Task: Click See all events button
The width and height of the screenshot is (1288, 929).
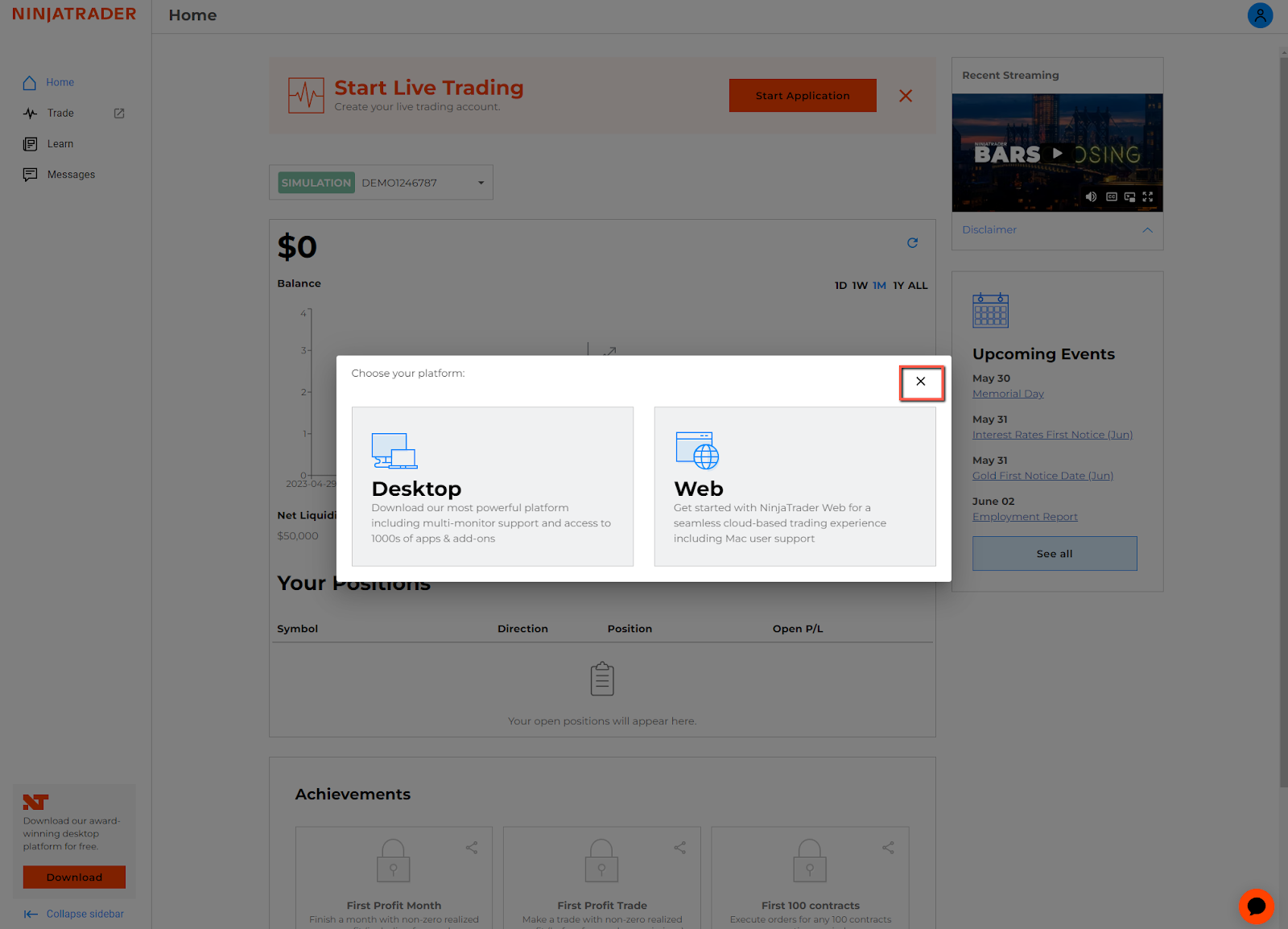Action: tap(1055, 554)
